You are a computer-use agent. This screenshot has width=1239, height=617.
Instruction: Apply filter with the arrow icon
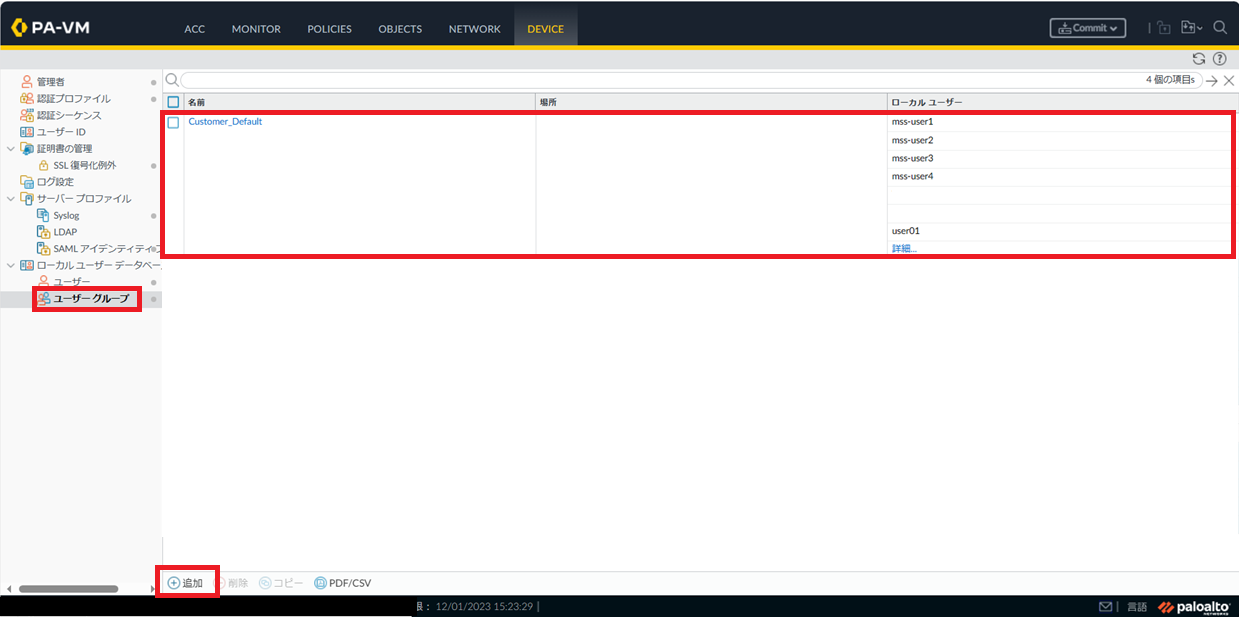[x=1212, y=80]
